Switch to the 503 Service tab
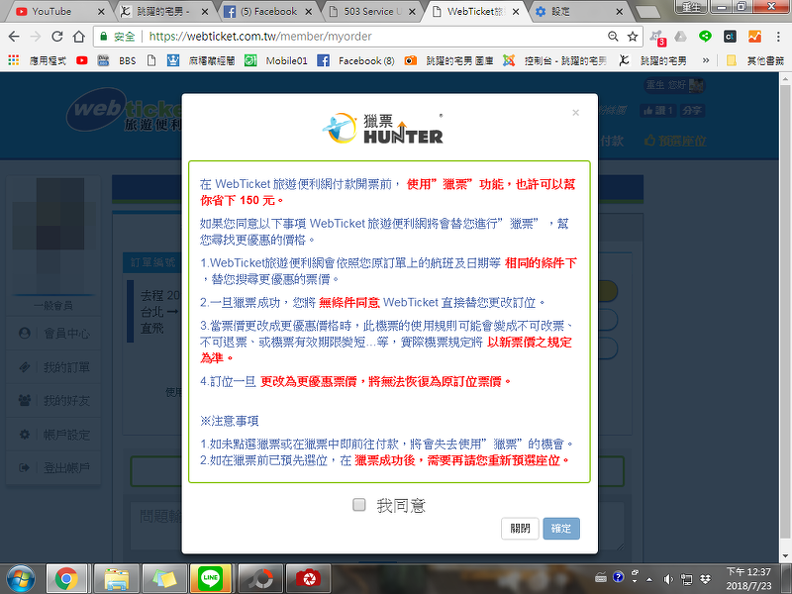The width and height of the screenshot is (792, 594). (x=371, y=11)
